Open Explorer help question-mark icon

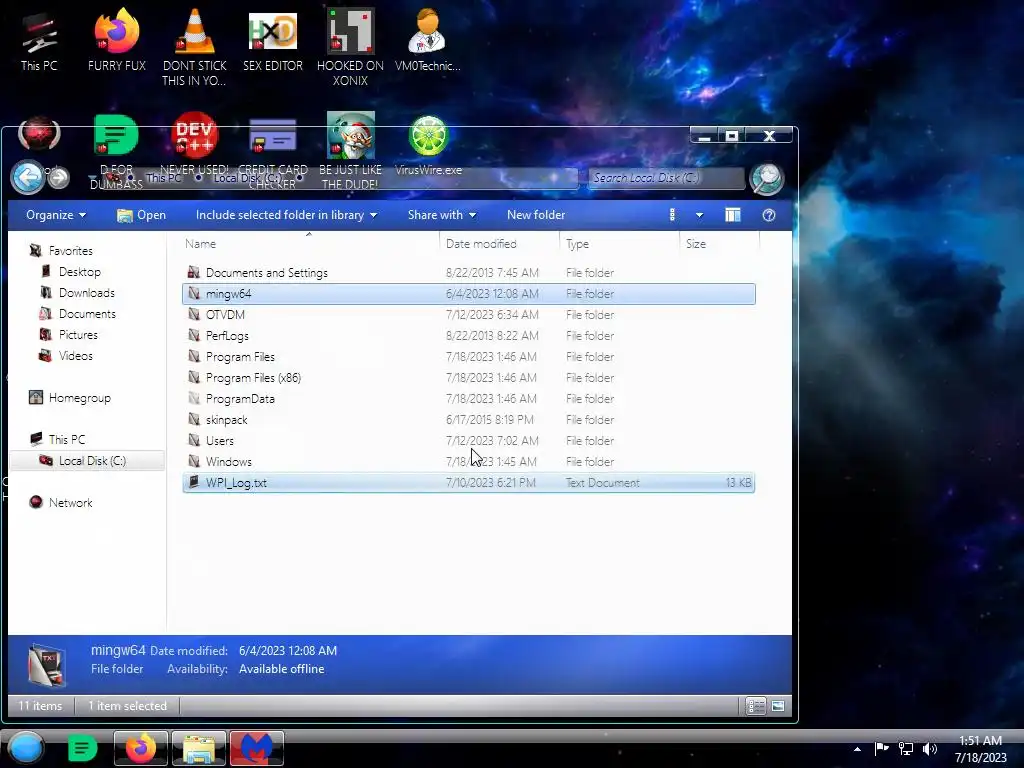coord(769,215)
